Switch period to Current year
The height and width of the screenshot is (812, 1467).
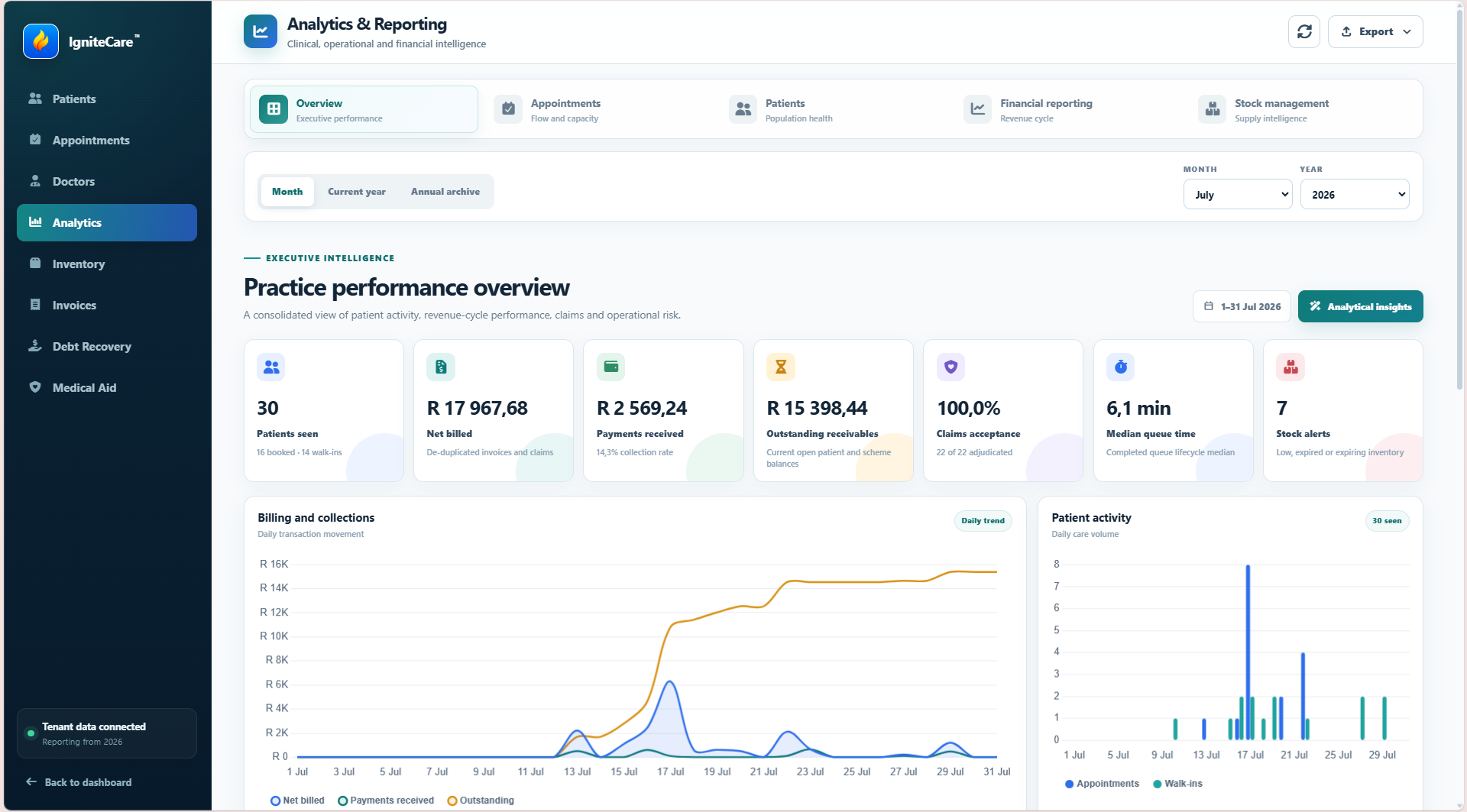[x=357, y=192]
